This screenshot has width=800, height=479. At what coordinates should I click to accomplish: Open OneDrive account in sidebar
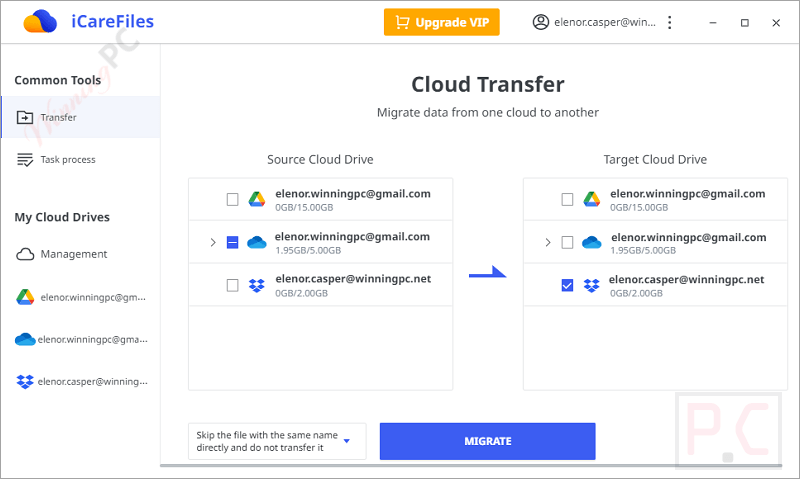coord(81,339)
